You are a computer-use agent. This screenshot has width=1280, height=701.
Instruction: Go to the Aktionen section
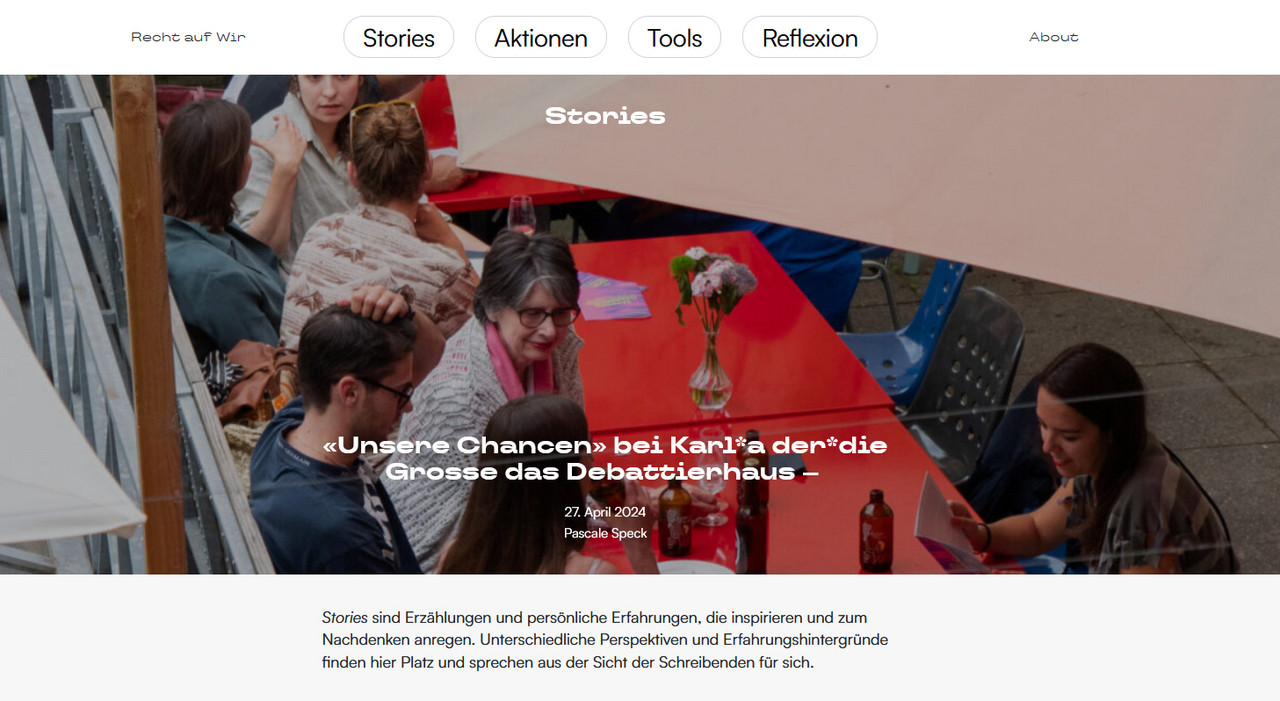(x=540, y=37)
